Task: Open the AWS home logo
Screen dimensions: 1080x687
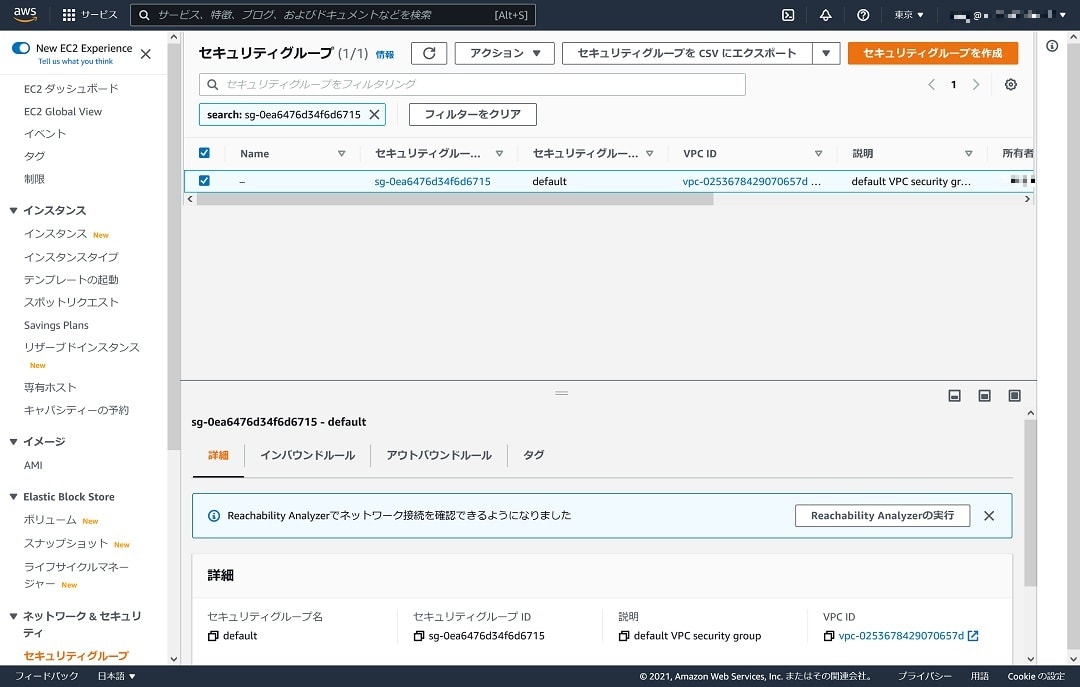Action: pyautogui.click(x=25, y=14)
